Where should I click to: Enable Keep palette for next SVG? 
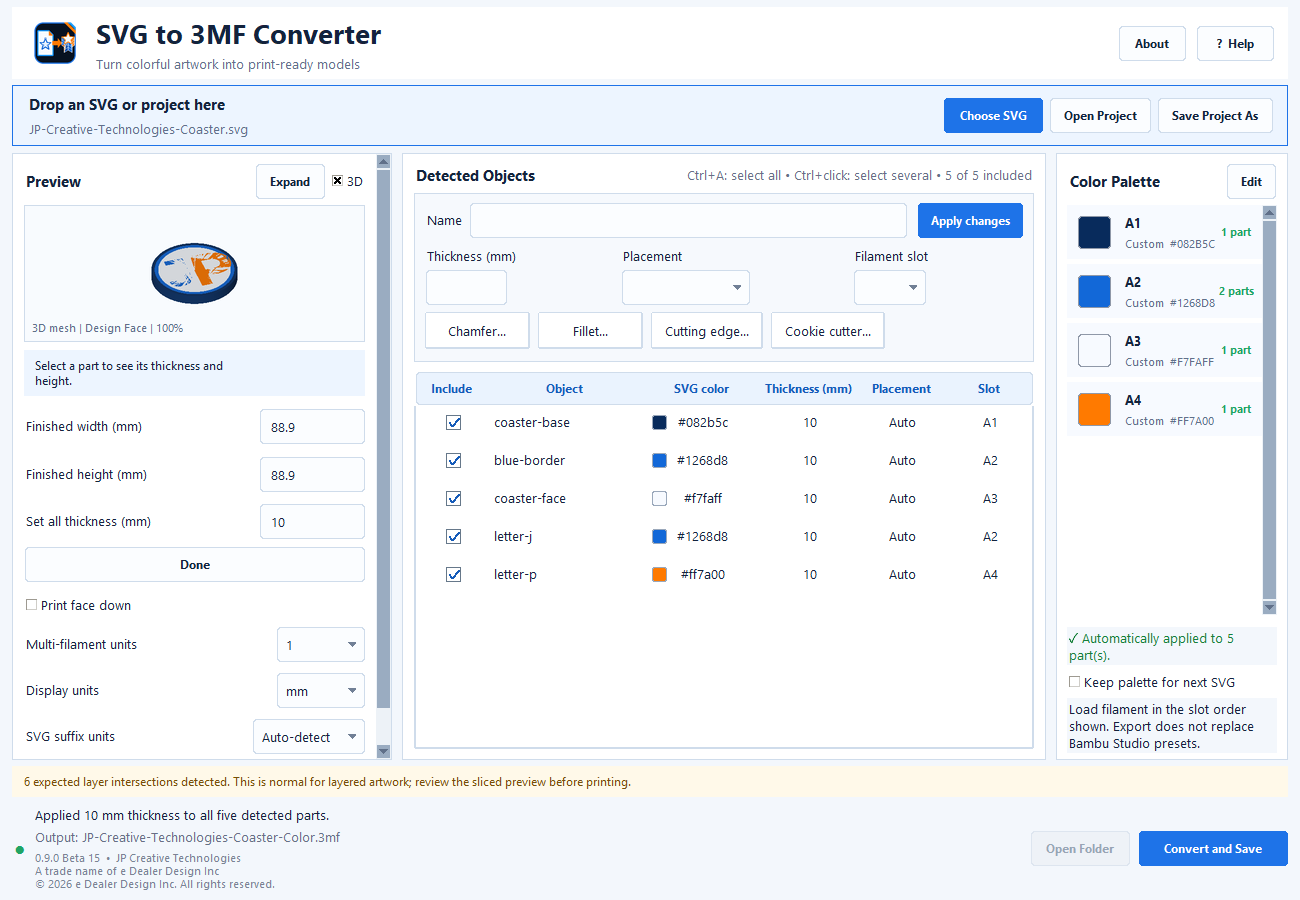[x=1075, y=682]
